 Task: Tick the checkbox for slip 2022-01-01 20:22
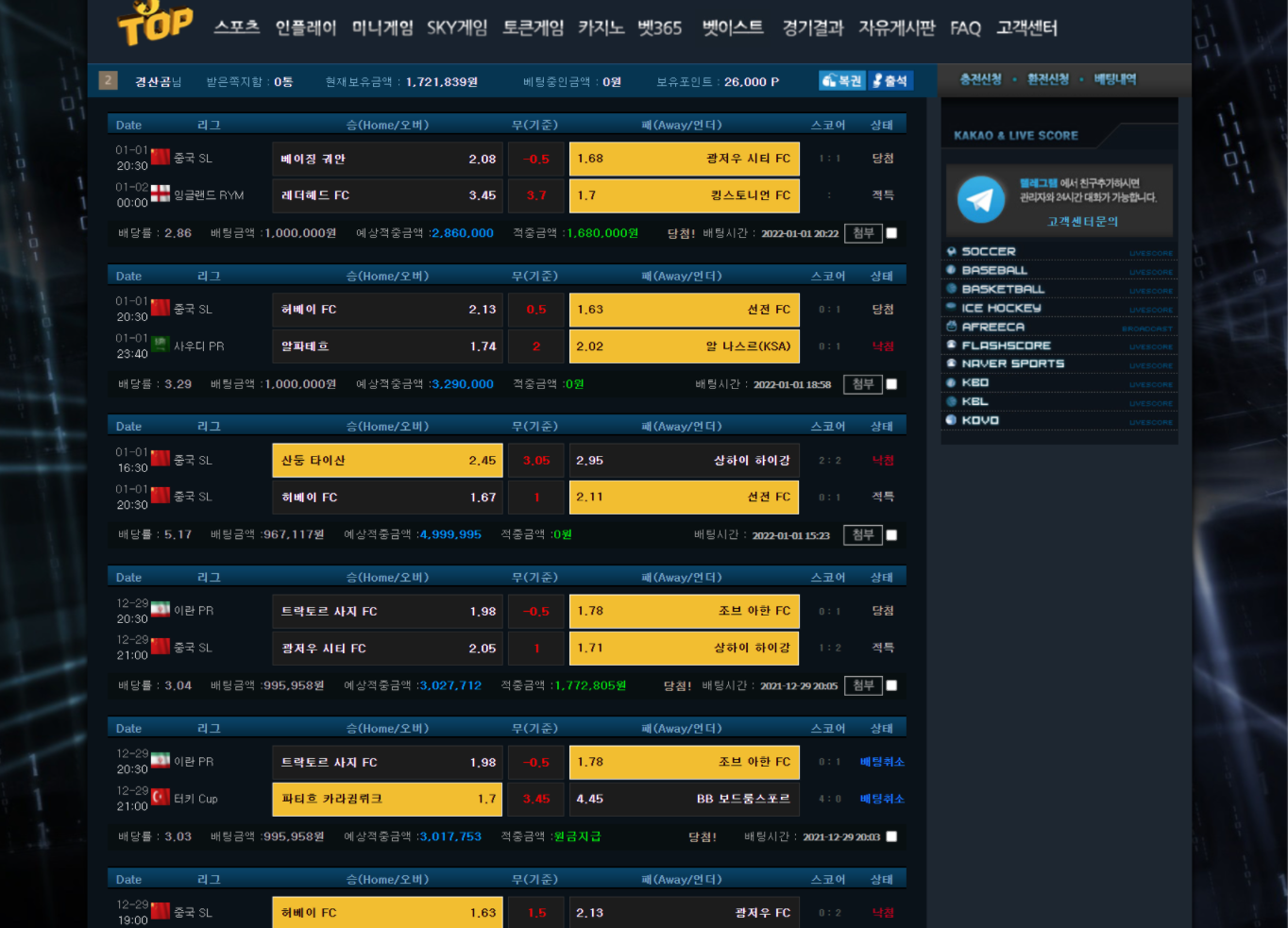pos(891,233)
